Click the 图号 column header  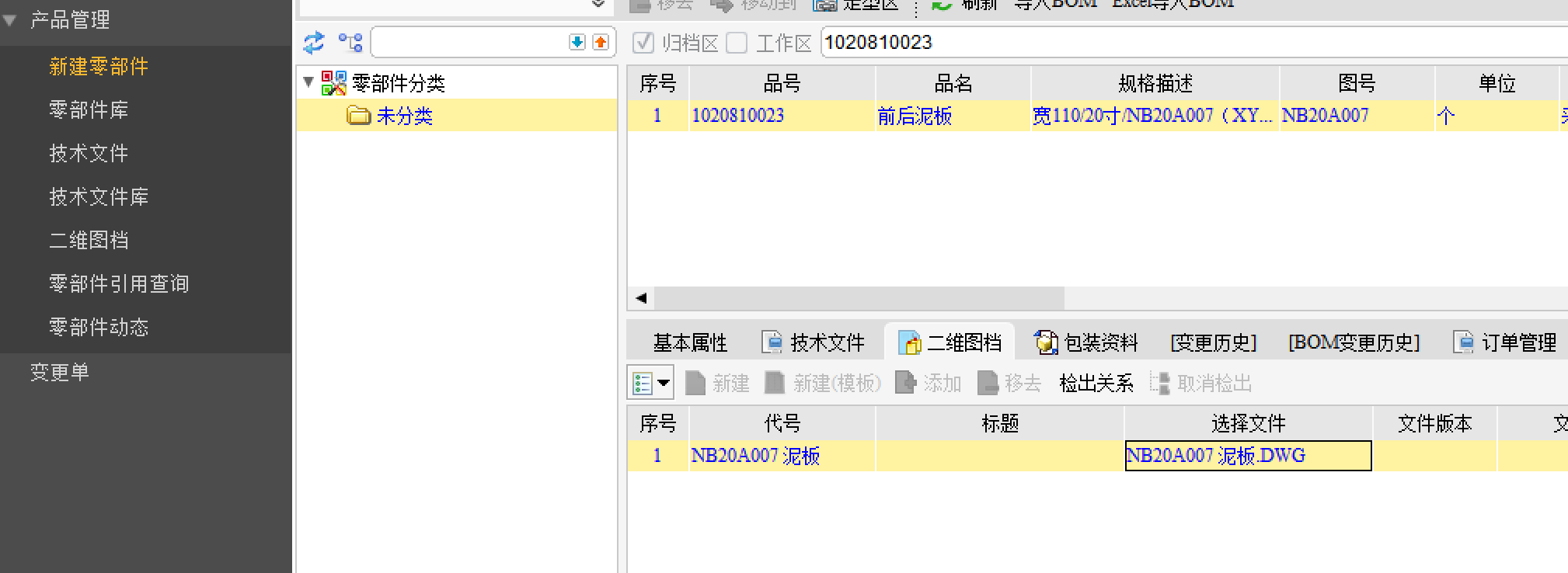pyautogui.click(x=1357, y=83)
